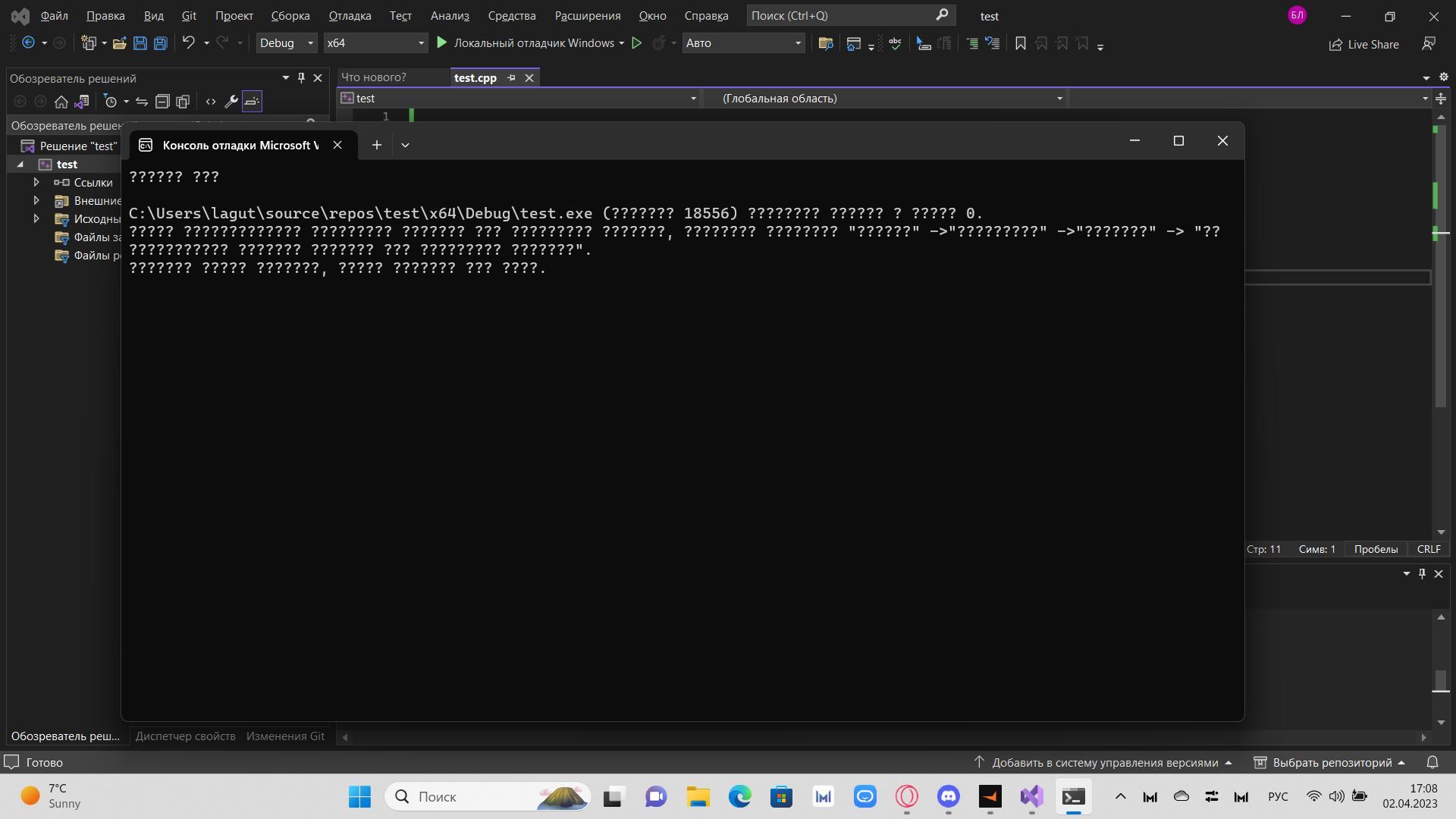Screen dimensions: 1456x819
Task: Expand the Ссылки tree node
Action: [x=36, y=182]
